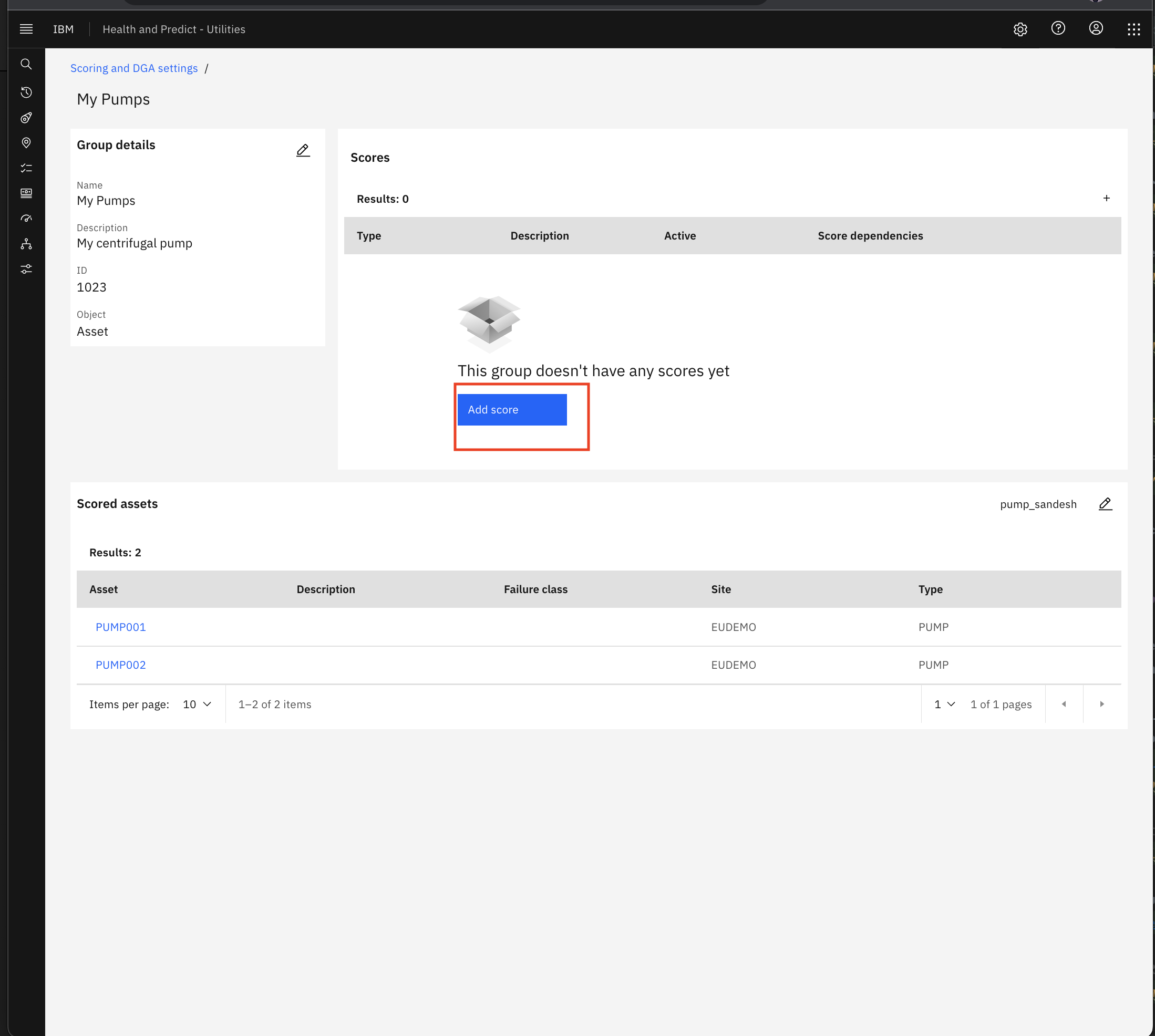Open the recent history sidebar icon
The height and width of the screenshot is (1036, 1155).
point(26,92)
